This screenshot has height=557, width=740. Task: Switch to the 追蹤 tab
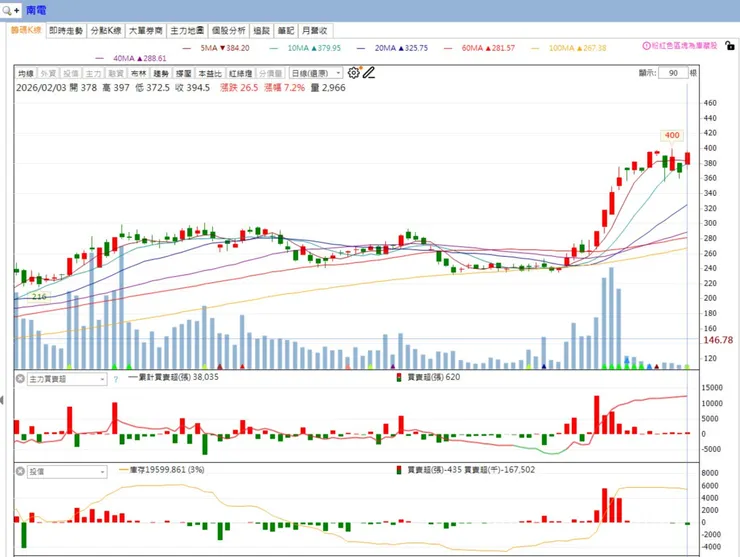pos(261,31)
